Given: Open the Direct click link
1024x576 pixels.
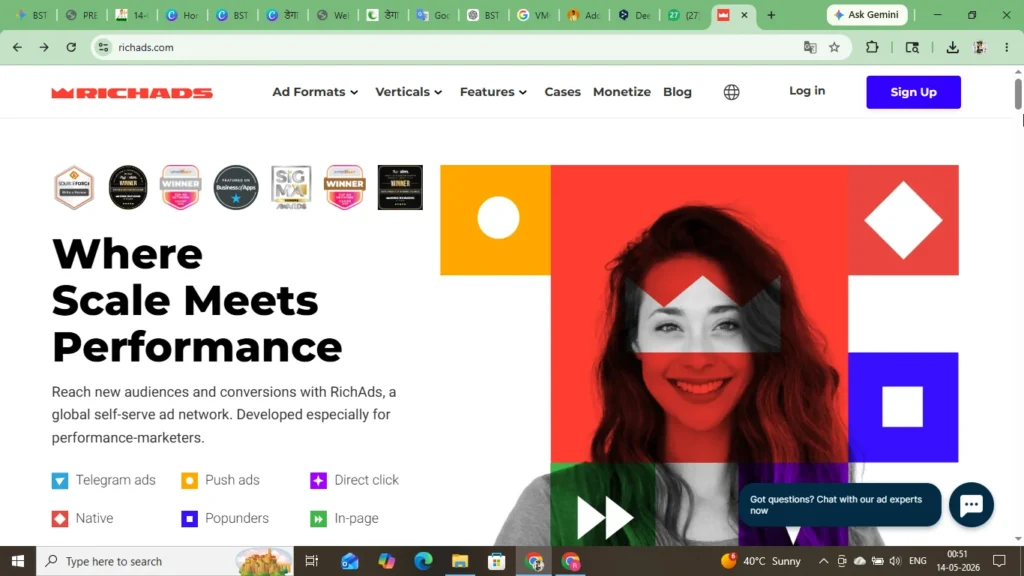Looking at the screenshot, I should click(366, 480).
